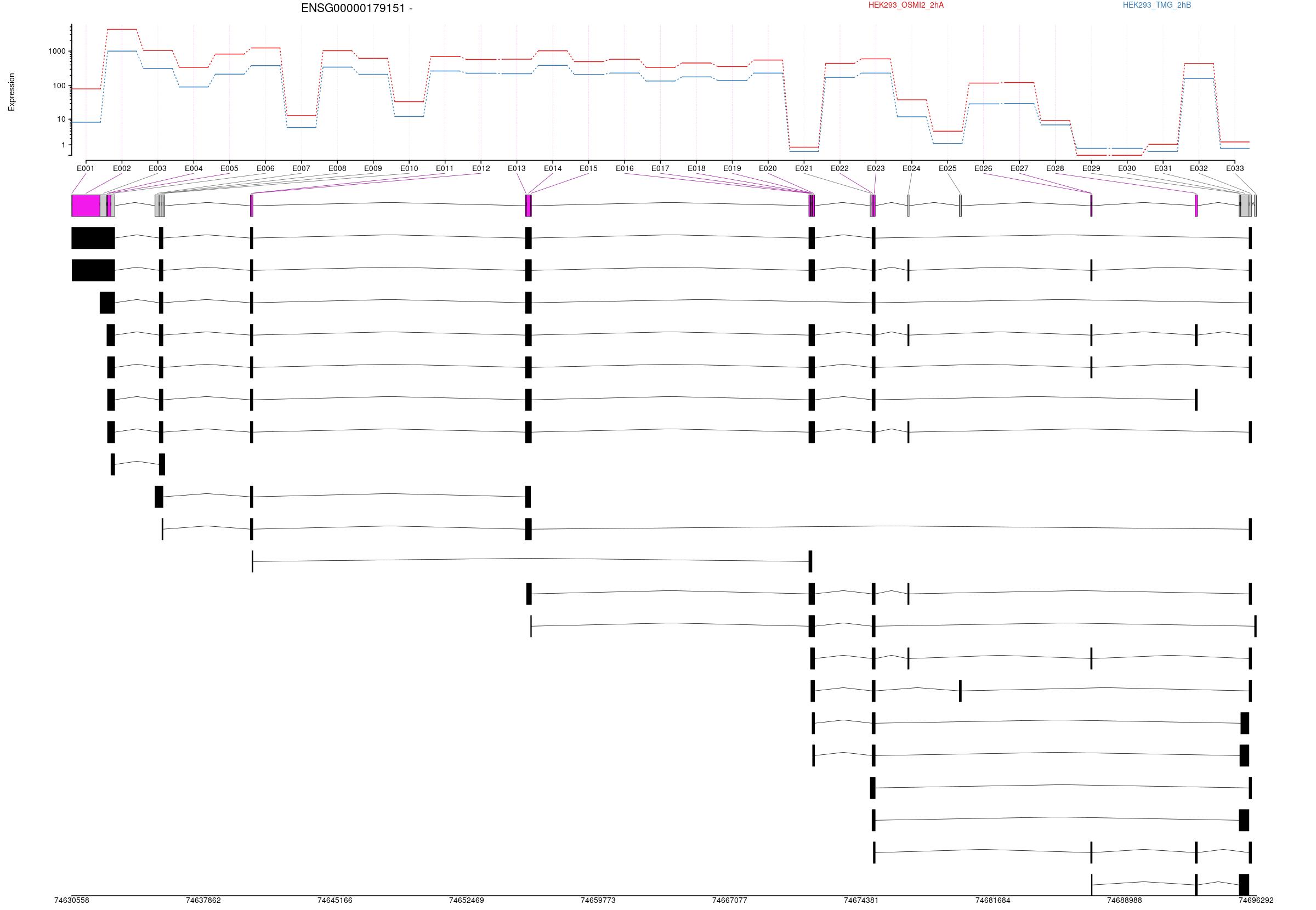Click the y-axis tick label 100
This screenshot has width=1316, height=910.
59,86
